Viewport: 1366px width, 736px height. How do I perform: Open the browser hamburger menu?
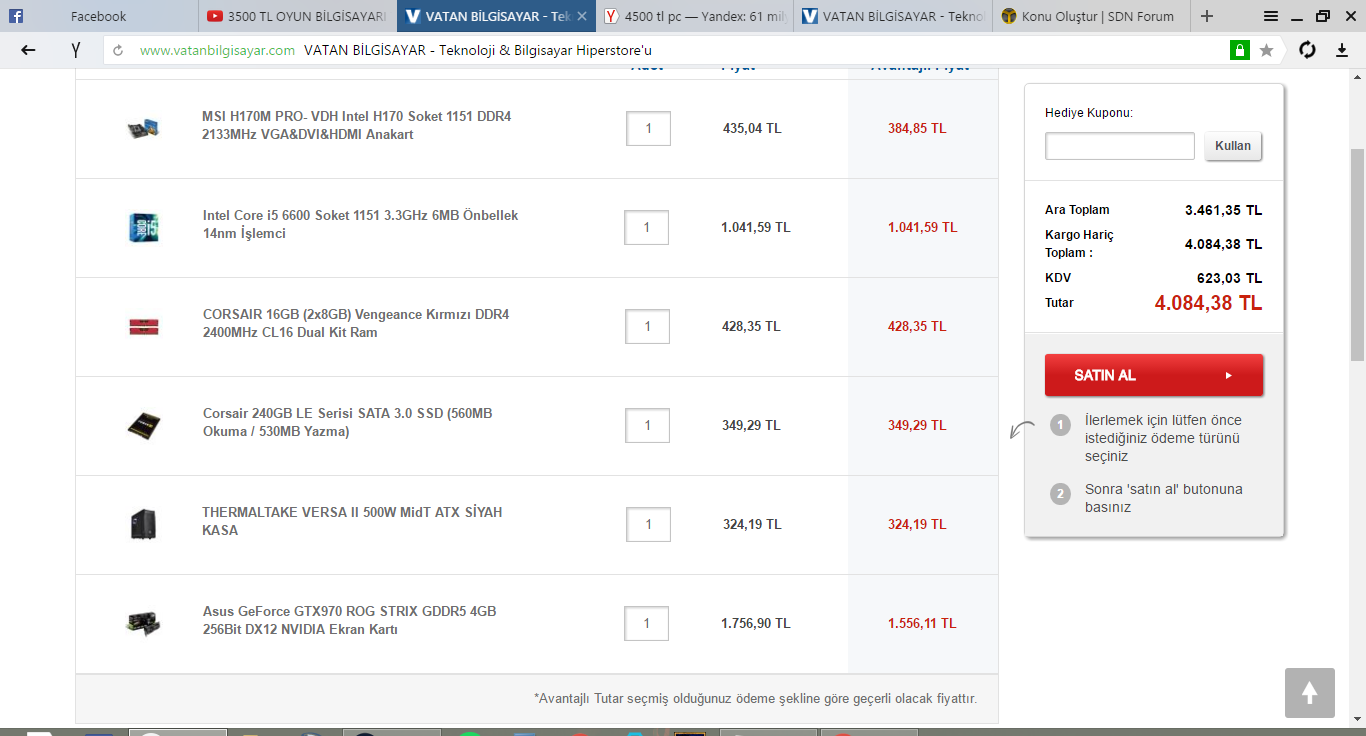[x=1271, y=16]
